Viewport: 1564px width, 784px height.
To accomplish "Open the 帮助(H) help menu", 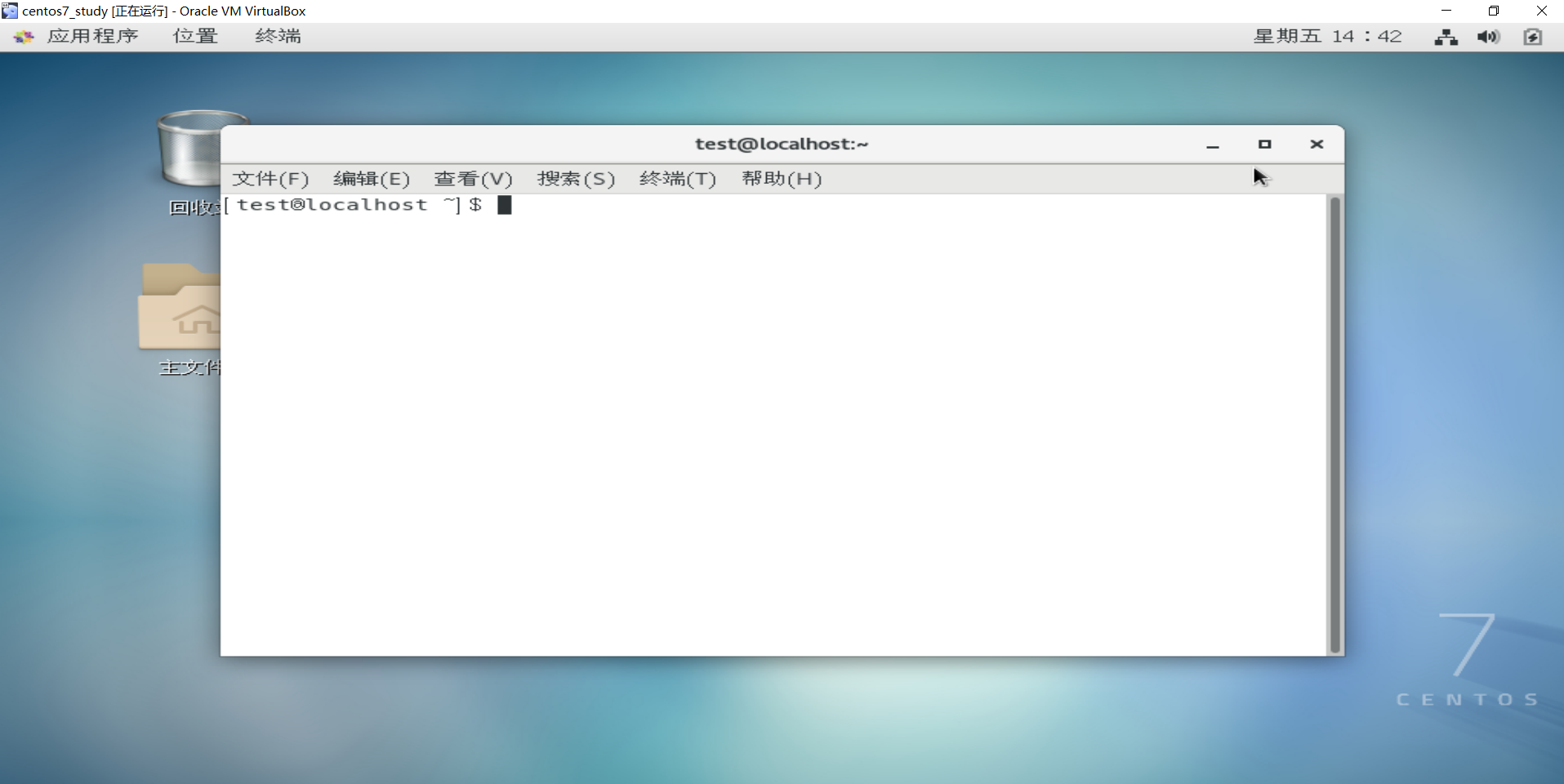I will click(782, 179).
